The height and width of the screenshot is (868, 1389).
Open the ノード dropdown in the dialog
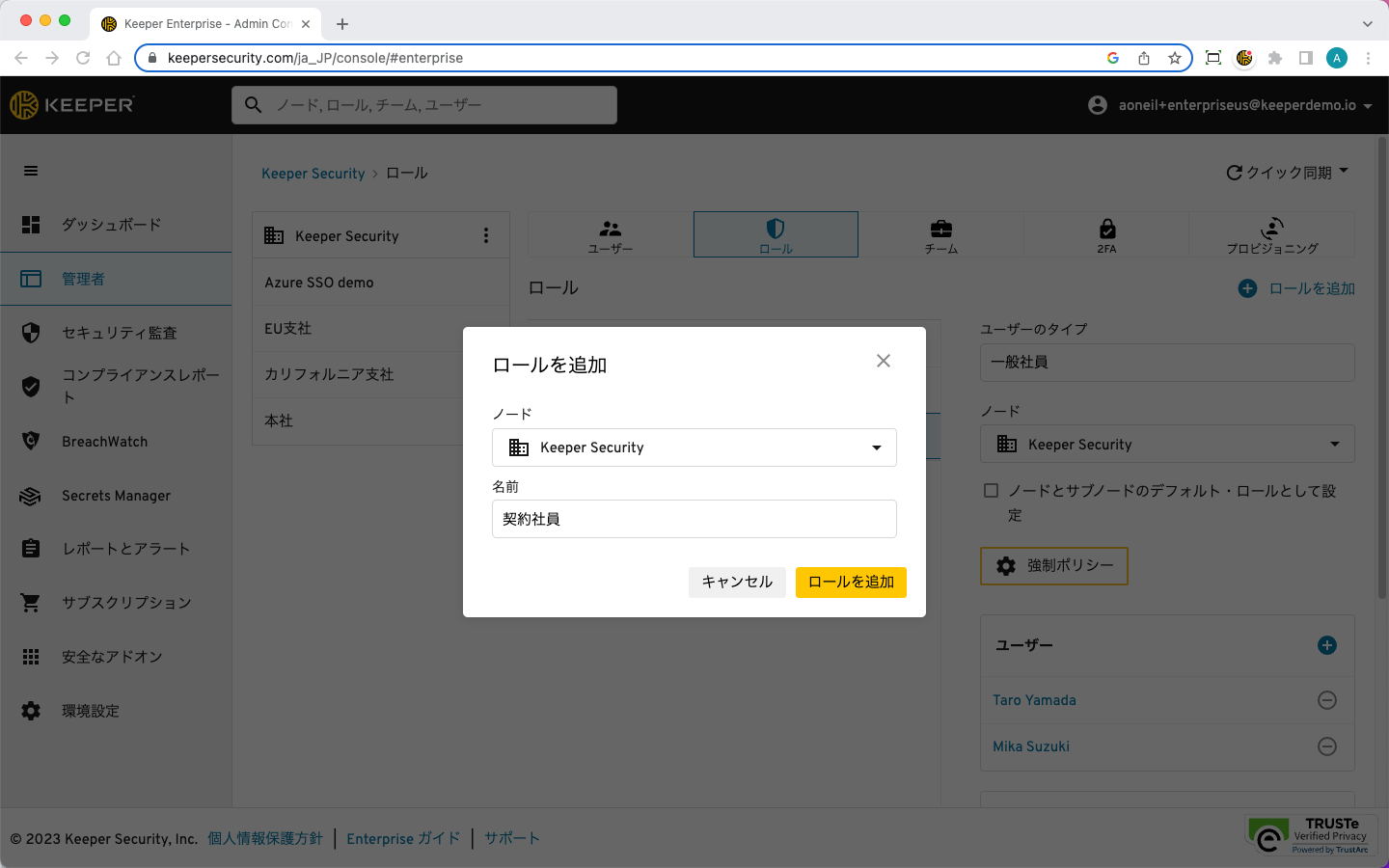pyautogui.click(x=694, y=448)
